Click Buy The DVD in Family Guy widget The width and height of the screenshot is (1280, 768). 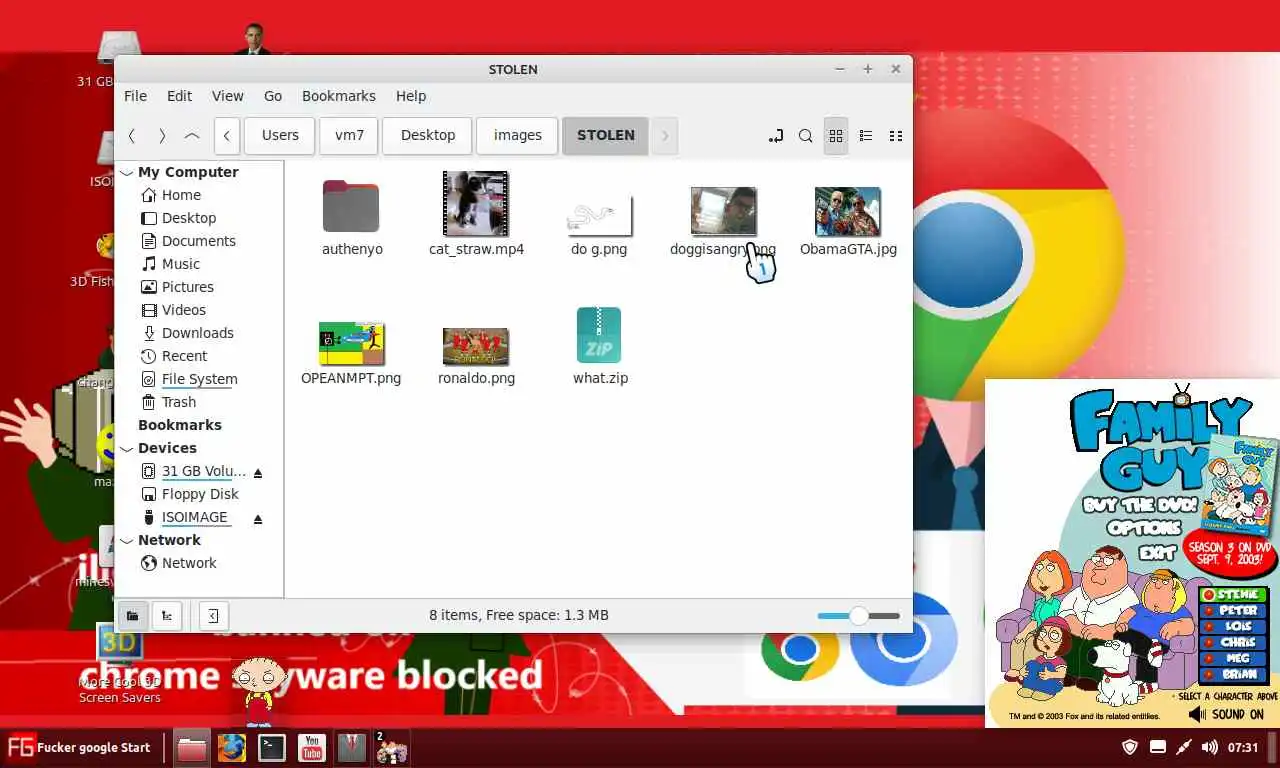click(x=1140, y=506)
